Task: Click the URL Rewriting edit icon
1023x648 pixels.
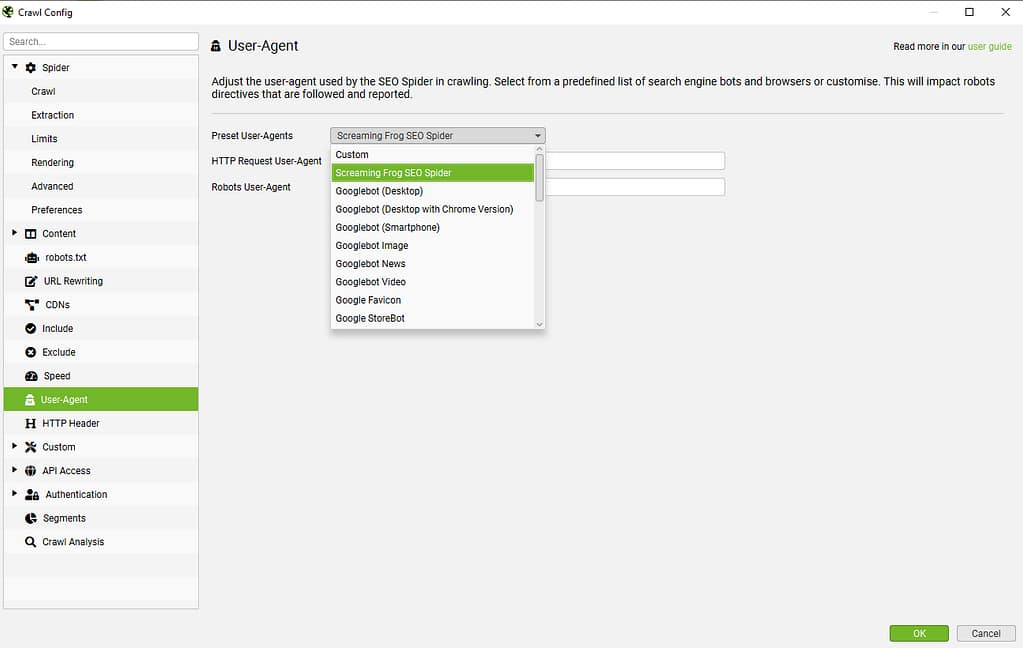Action: [31, 281]
